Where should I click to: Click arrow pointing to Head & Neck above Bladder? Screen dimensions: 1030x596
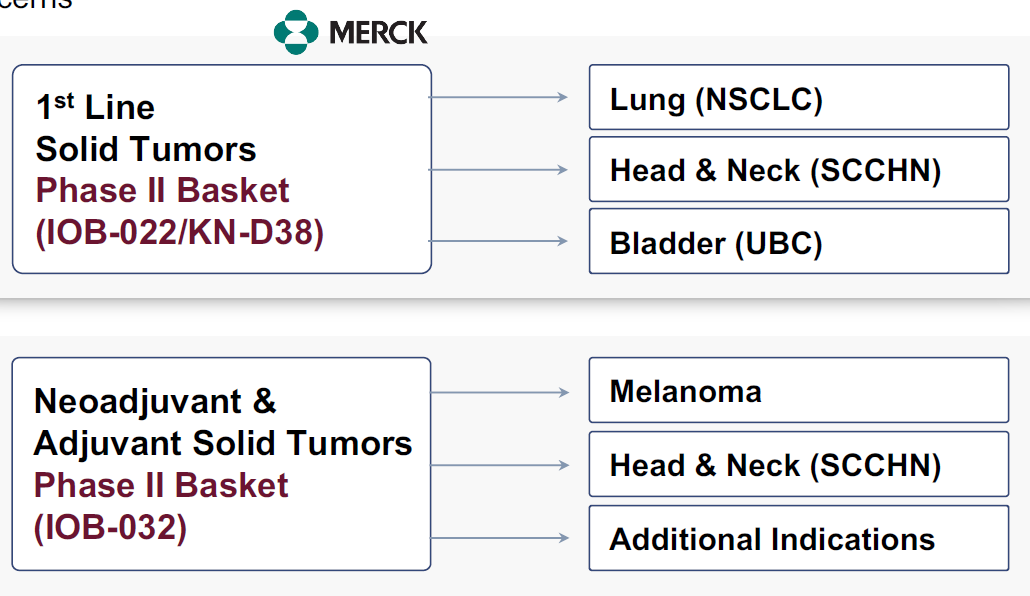tap(498, 170)
